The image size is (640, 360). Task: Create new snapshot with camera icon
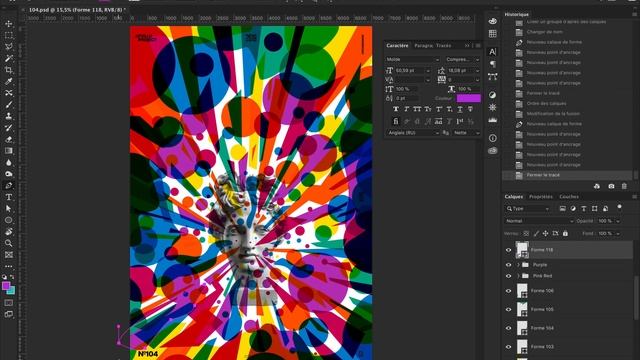pyautogui.click(x=611, y=186)
